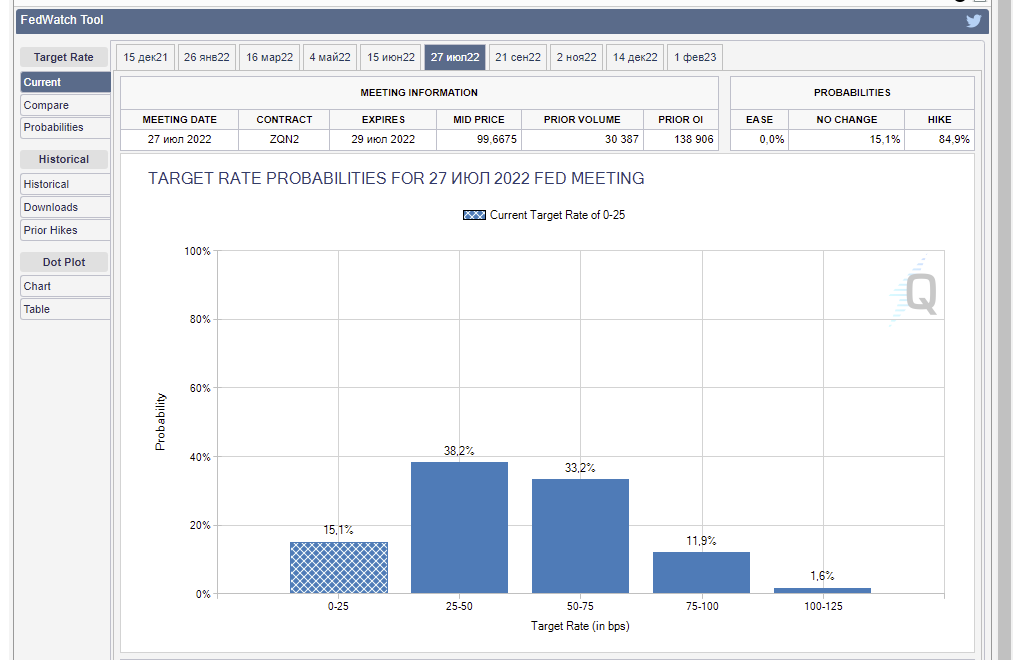Open the 15 дек21 meeting tab
This screenshot has height=660, width=1016.
tap(145, 58)
